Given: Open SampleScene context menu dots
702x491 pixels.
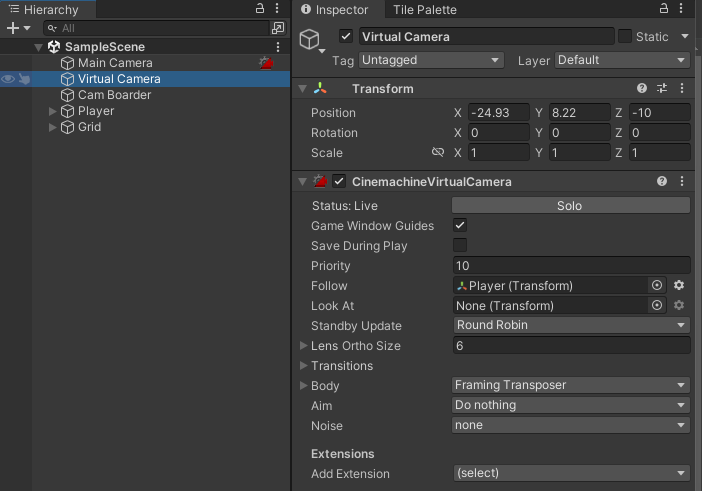Looking at the screenshot, I should [x=278, y=47].
